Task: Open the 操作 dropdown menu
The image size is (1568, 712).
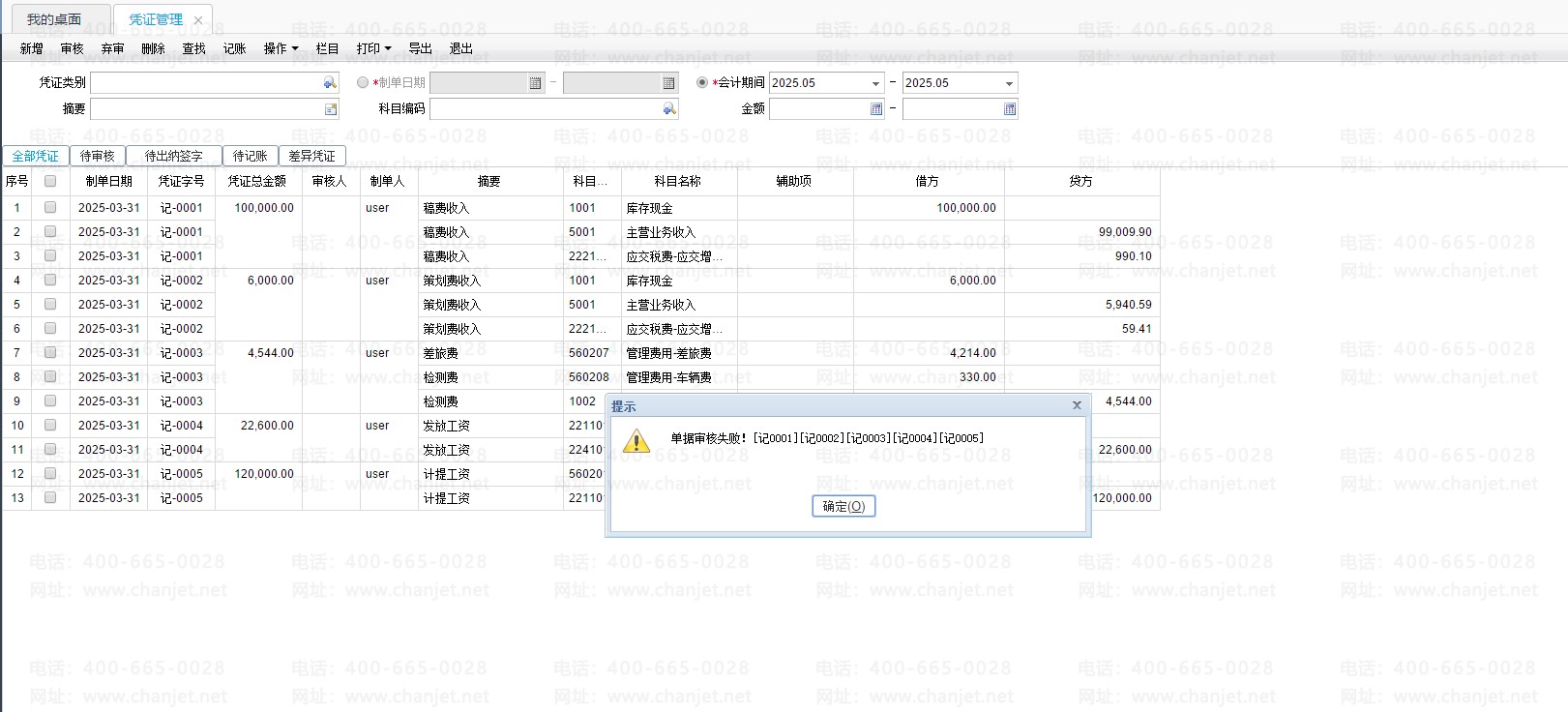Action: point(281,48)
